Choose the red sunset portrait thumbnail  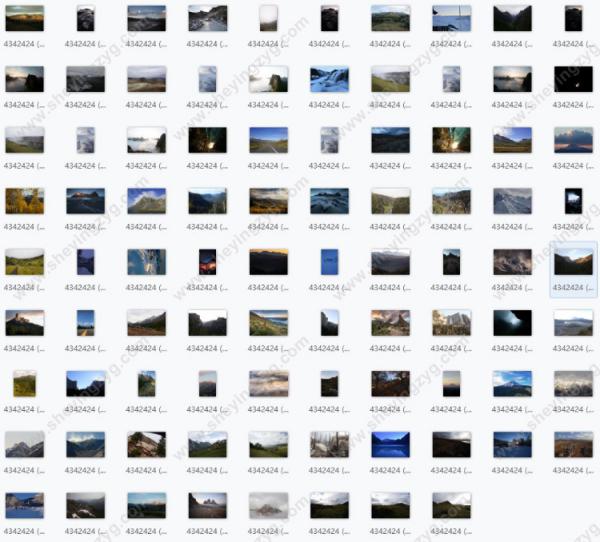207,262
